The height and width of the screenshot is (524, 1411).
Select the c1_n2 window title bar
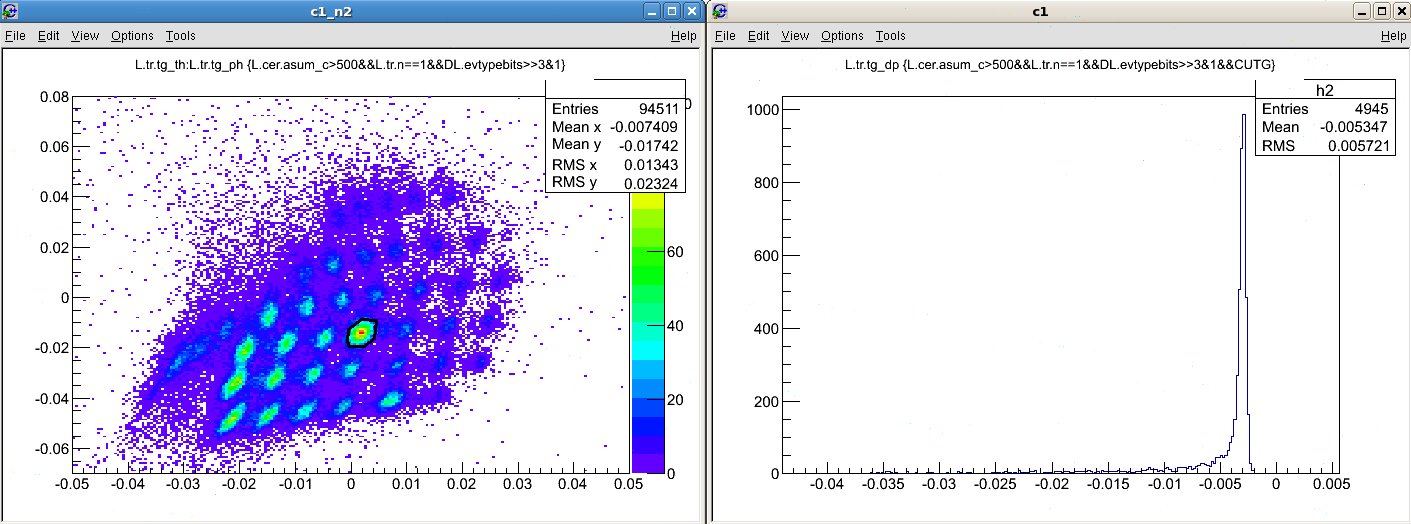331,11
